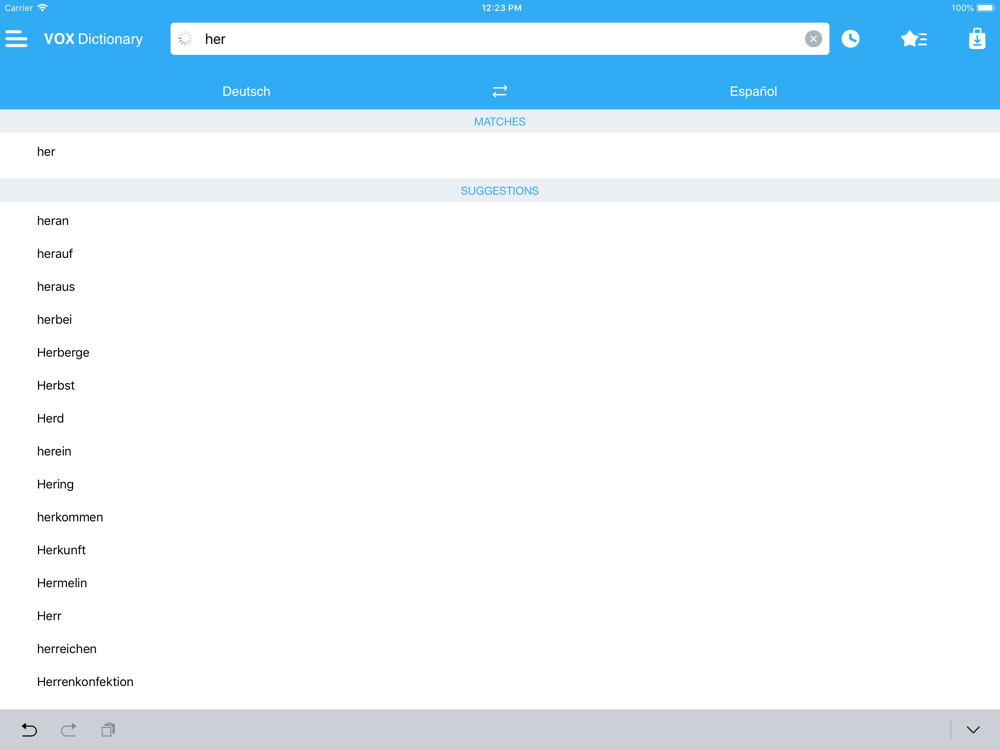
Task: Select Español target language
Action: point(753,91)
